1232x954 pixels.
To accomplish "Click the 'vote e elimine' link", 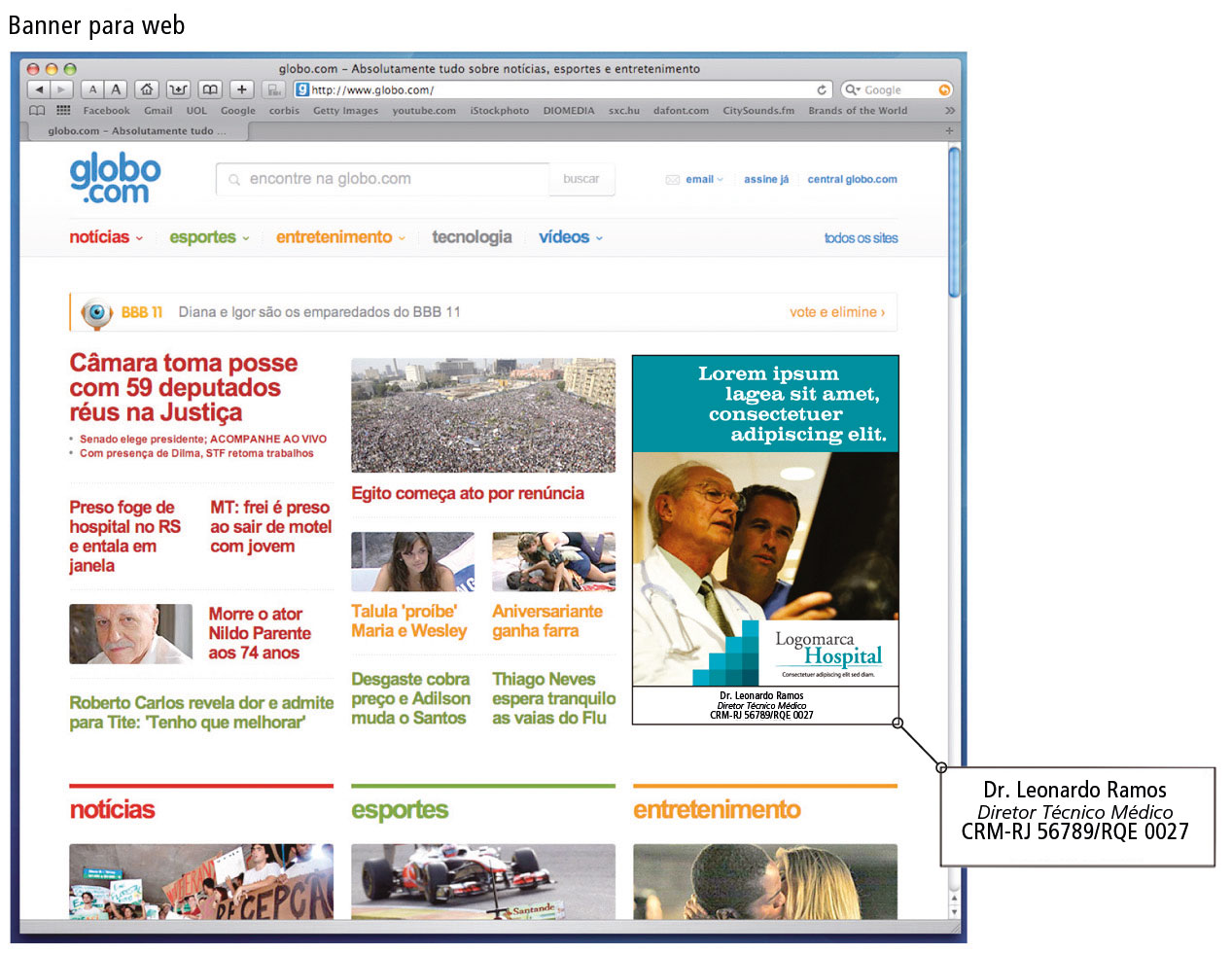I will coord(836,312).
